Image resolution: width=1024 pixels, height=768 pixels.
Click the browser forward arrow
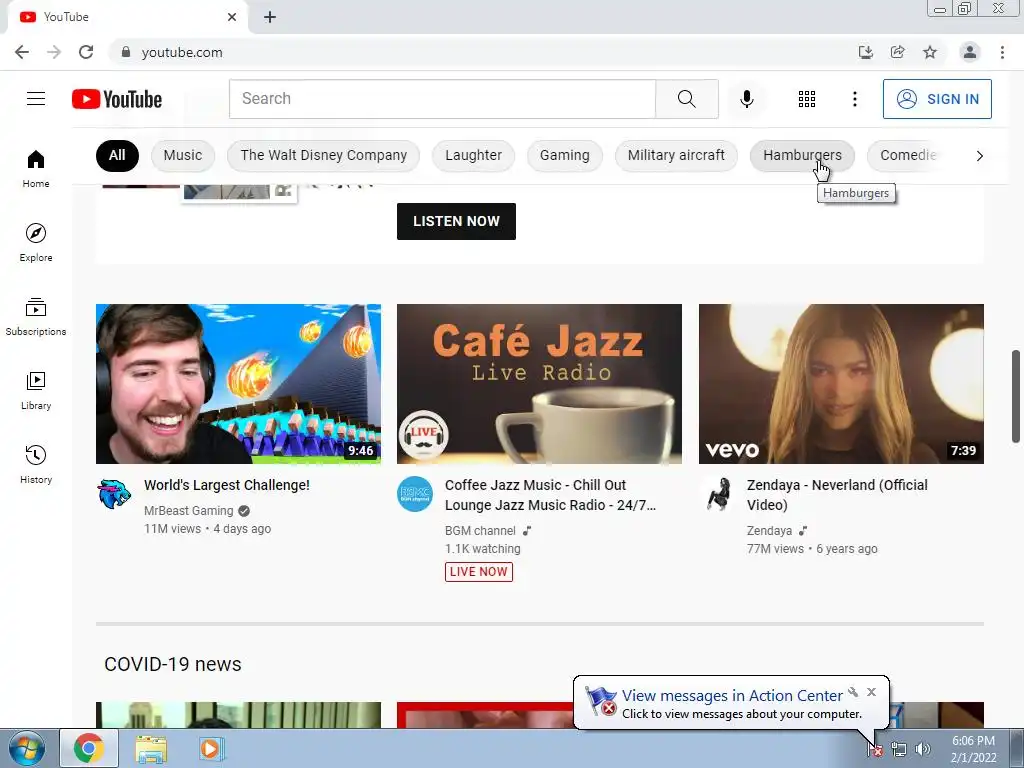point(54,52)
